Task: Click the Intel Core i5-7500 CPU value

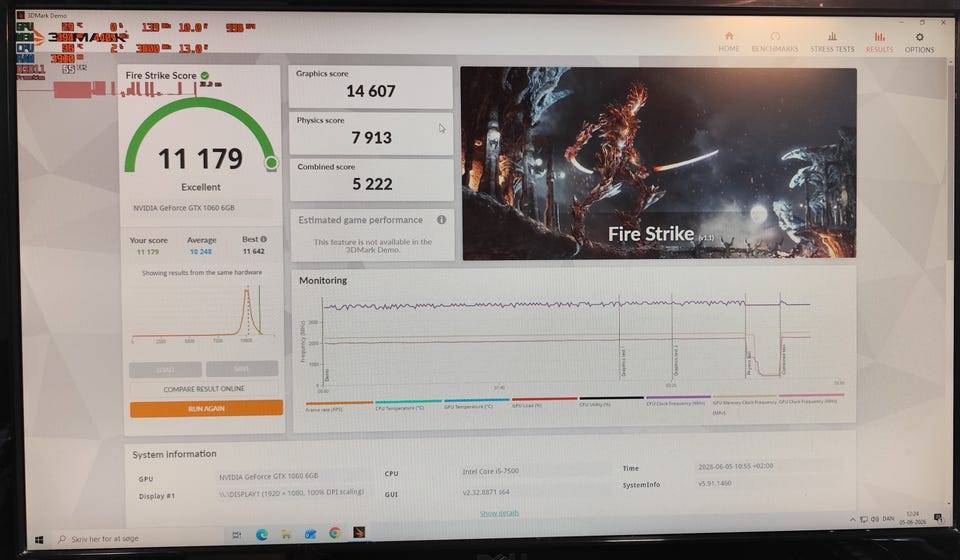Action: [x=490, y=471]
